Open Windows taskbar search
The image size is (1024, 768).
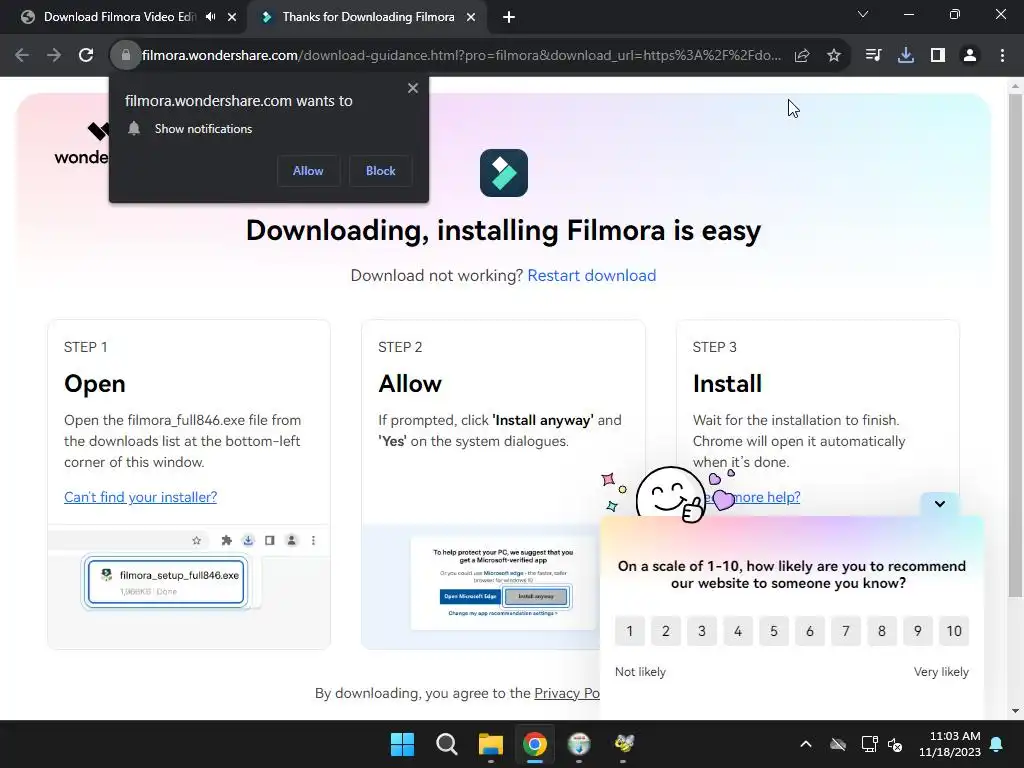[x=447, y=744]
